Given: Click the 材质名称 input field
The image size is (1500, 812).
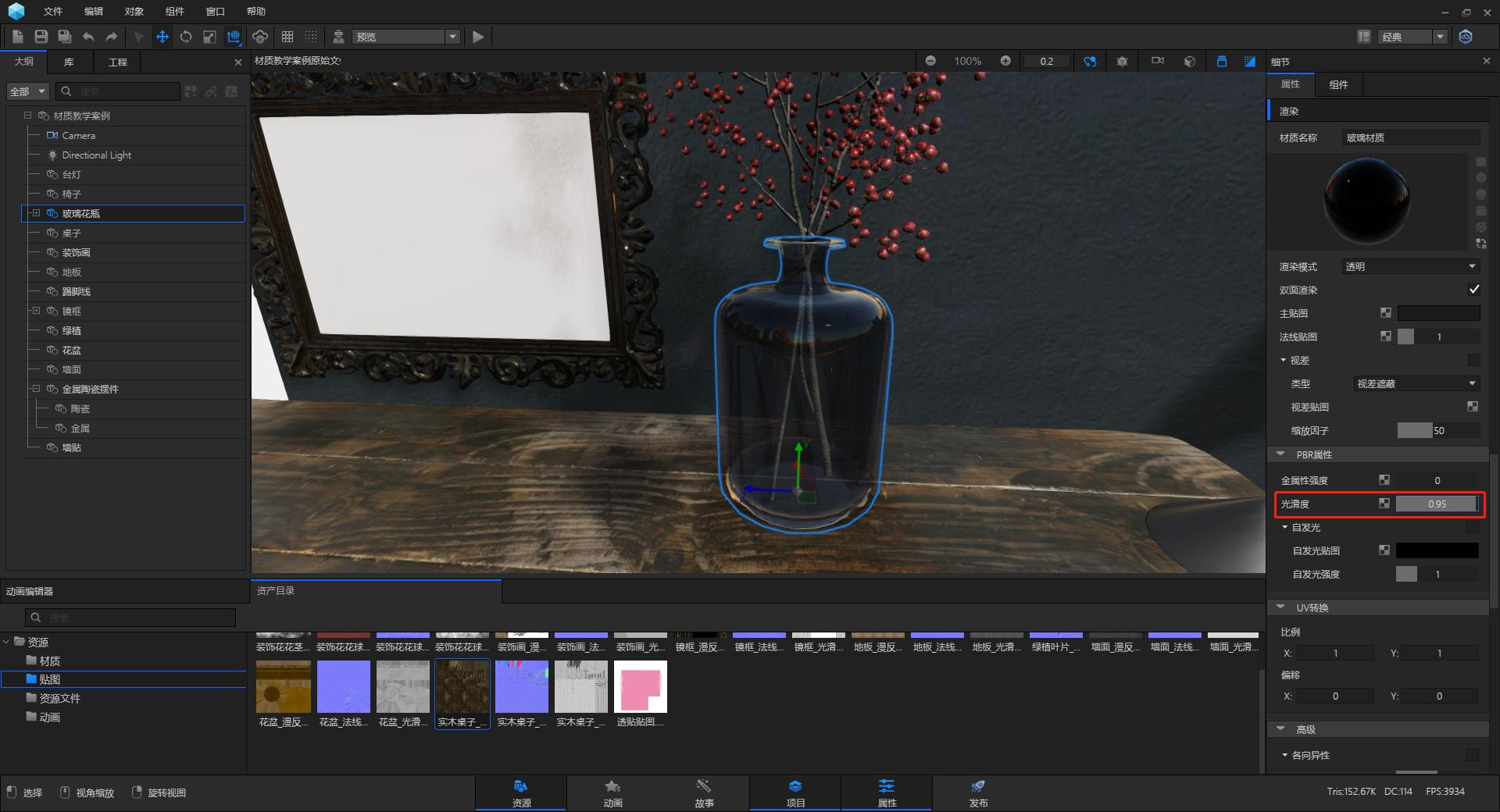Looking at the screenshot, I should click(1411, 137).
